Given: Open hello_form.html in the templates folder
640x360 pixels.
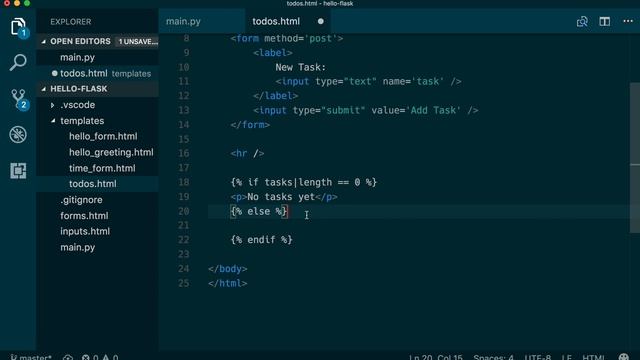Looking at the screenshot, I should point(103,136).
